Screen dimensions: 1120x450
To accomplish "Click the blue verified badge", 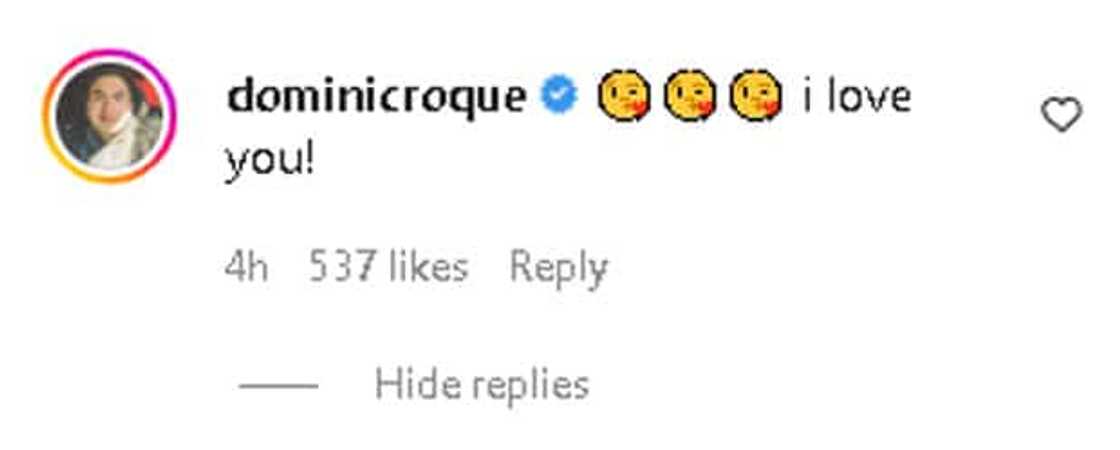I will (x=560, y=98).
